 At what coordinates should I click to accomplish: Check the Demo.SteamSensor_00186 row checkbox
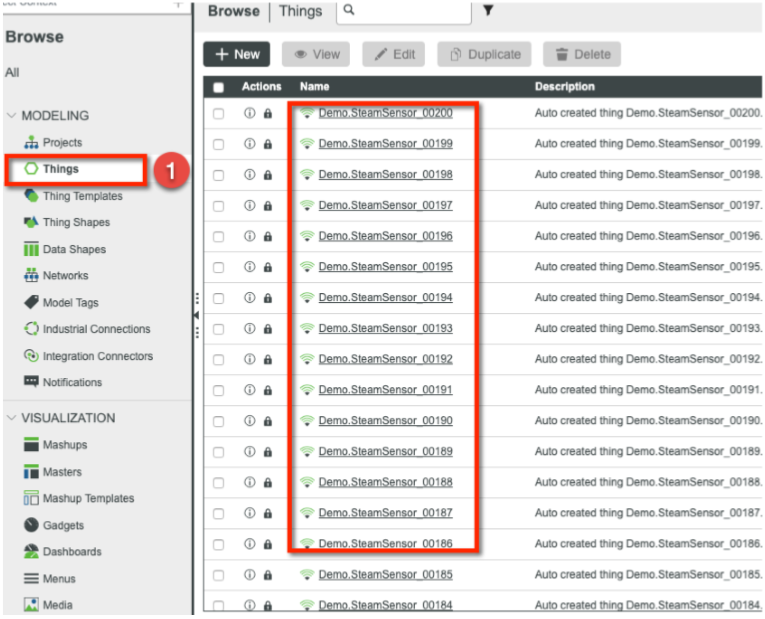tap(219, 544)
